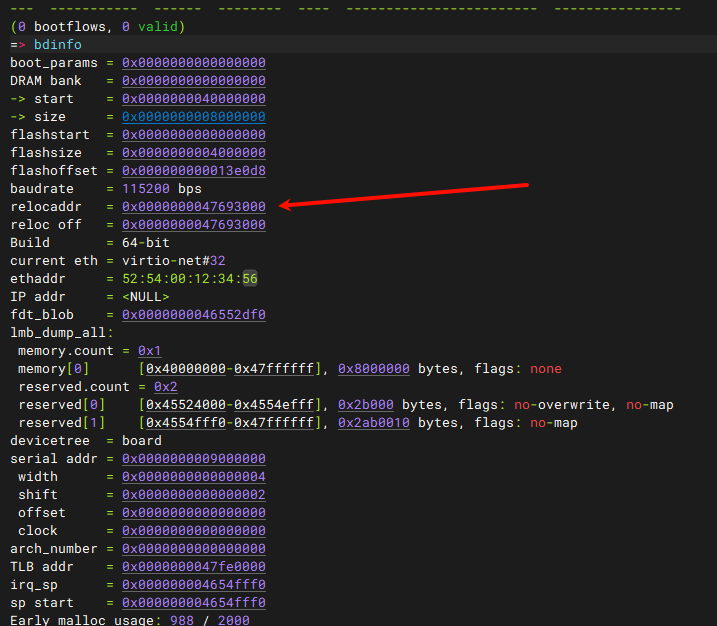Click the memory.count value 0x1
The width and height of the screenshot is (717, 626).
150,351
